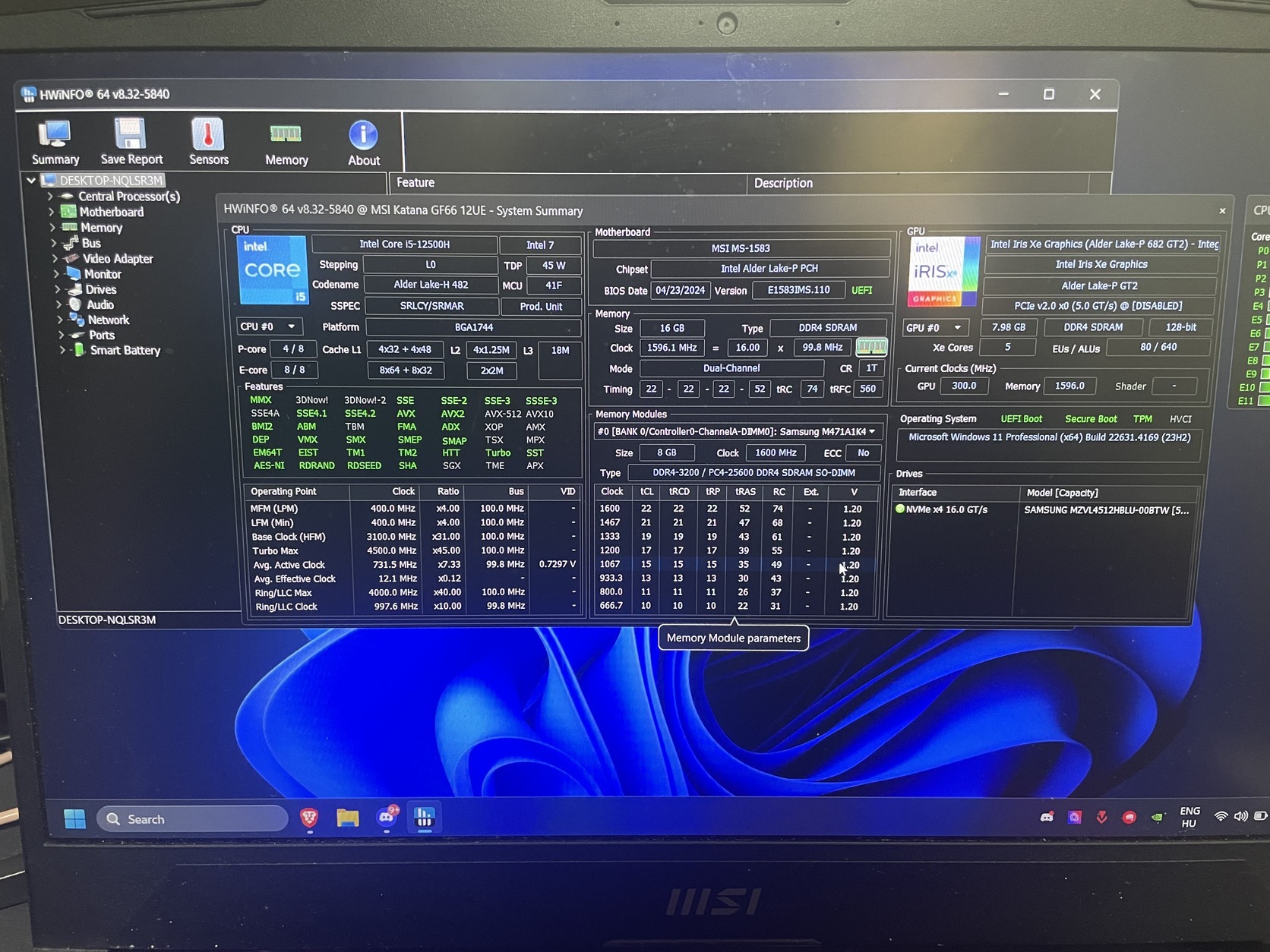Image resolution: width=1270 pixels, height=952 pixels.
Task: Select the Audio tree icon
Action: click(x=75, y=304)
